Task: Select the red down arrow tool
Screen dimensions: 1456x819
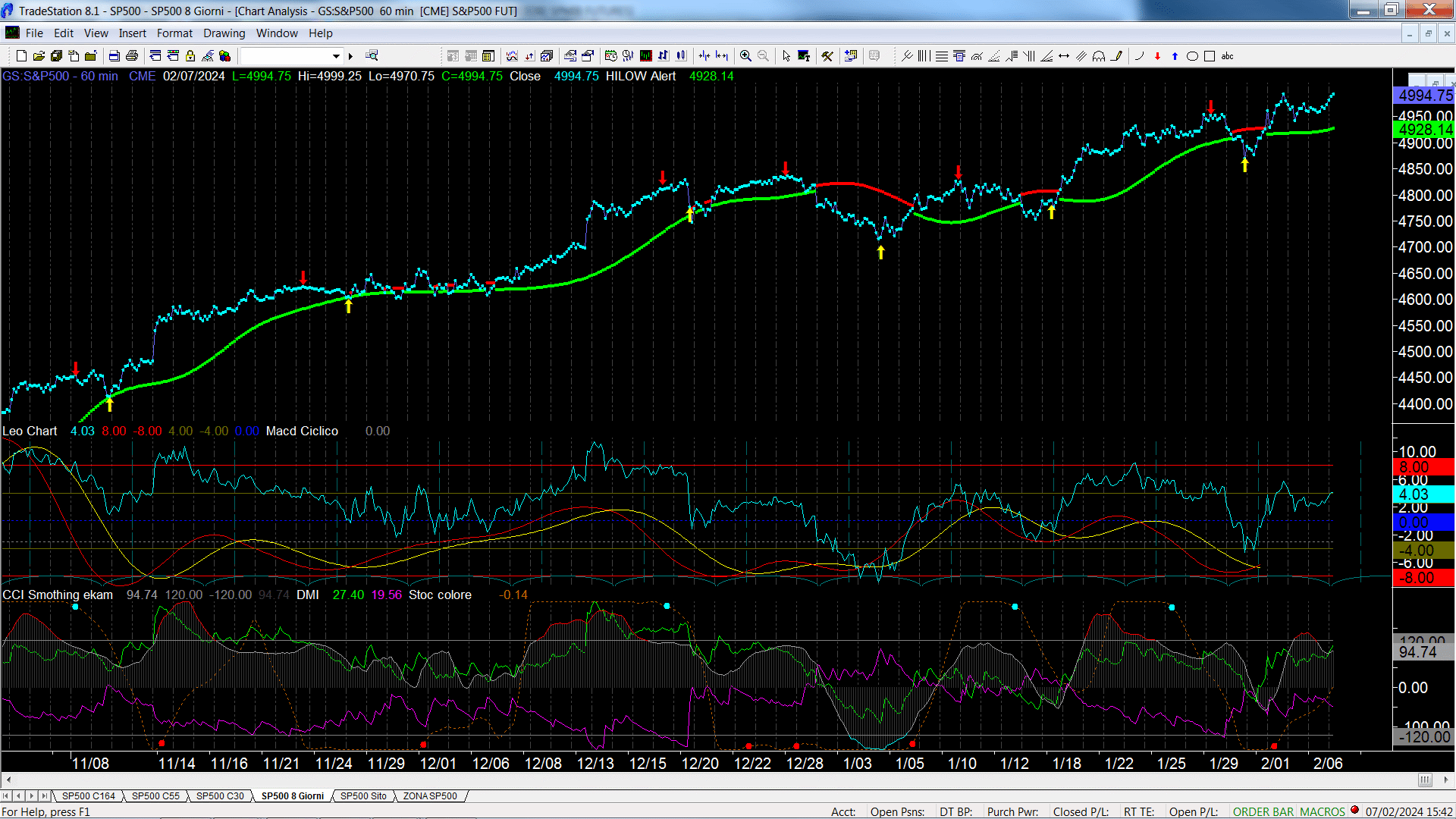Action: [1157, 56]
